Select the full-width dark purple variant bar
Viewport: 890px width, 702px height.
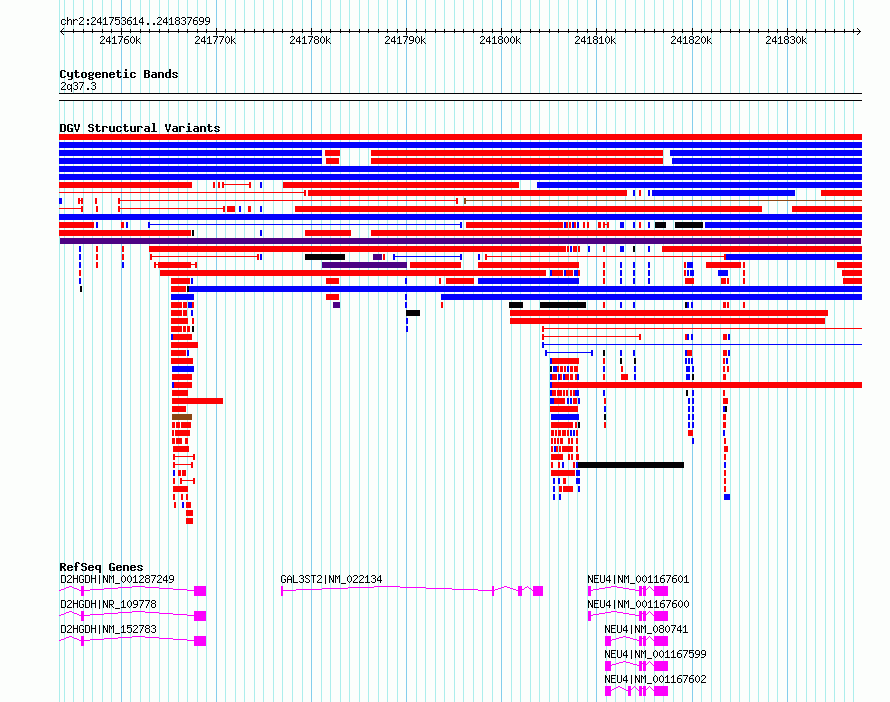[460, 241]
